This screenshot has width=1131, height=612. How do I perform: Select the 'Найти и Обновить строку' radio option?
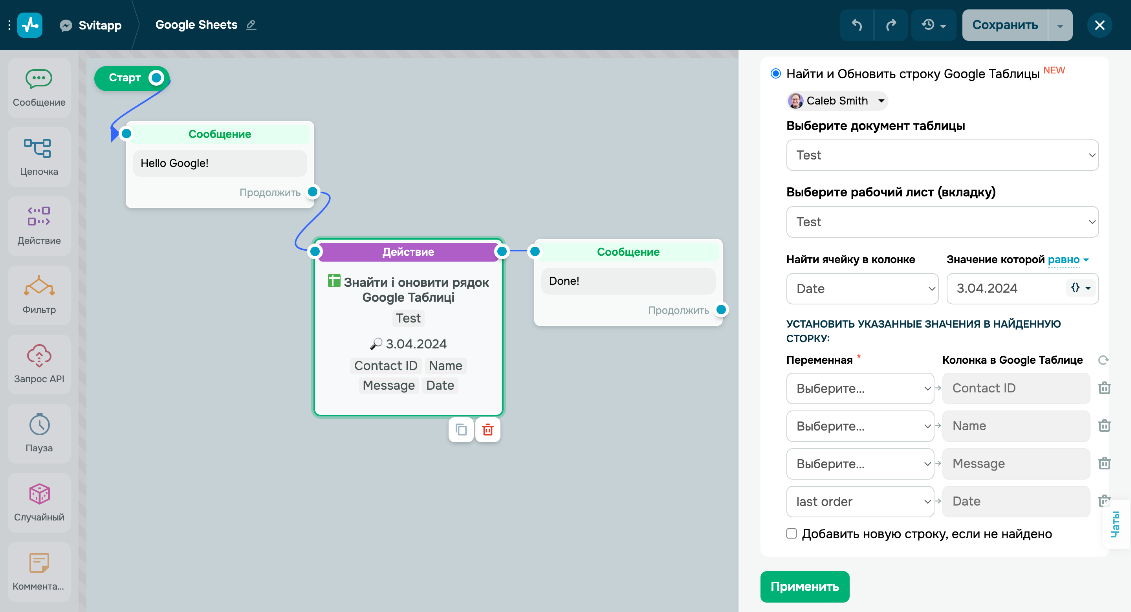point(775,72)
